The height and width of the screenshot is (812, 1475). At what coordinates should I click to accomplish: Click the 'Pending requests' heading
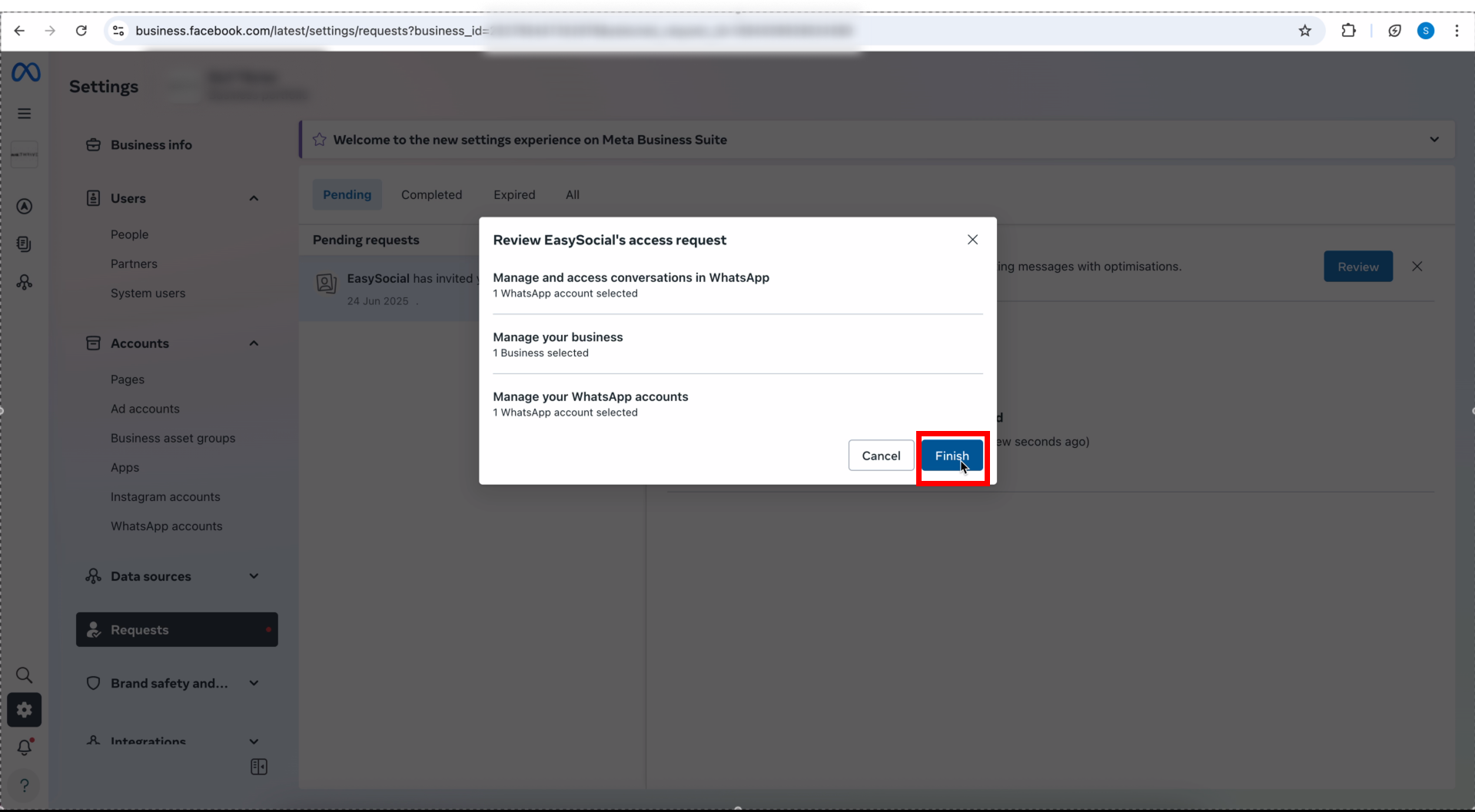click(366, 240)
